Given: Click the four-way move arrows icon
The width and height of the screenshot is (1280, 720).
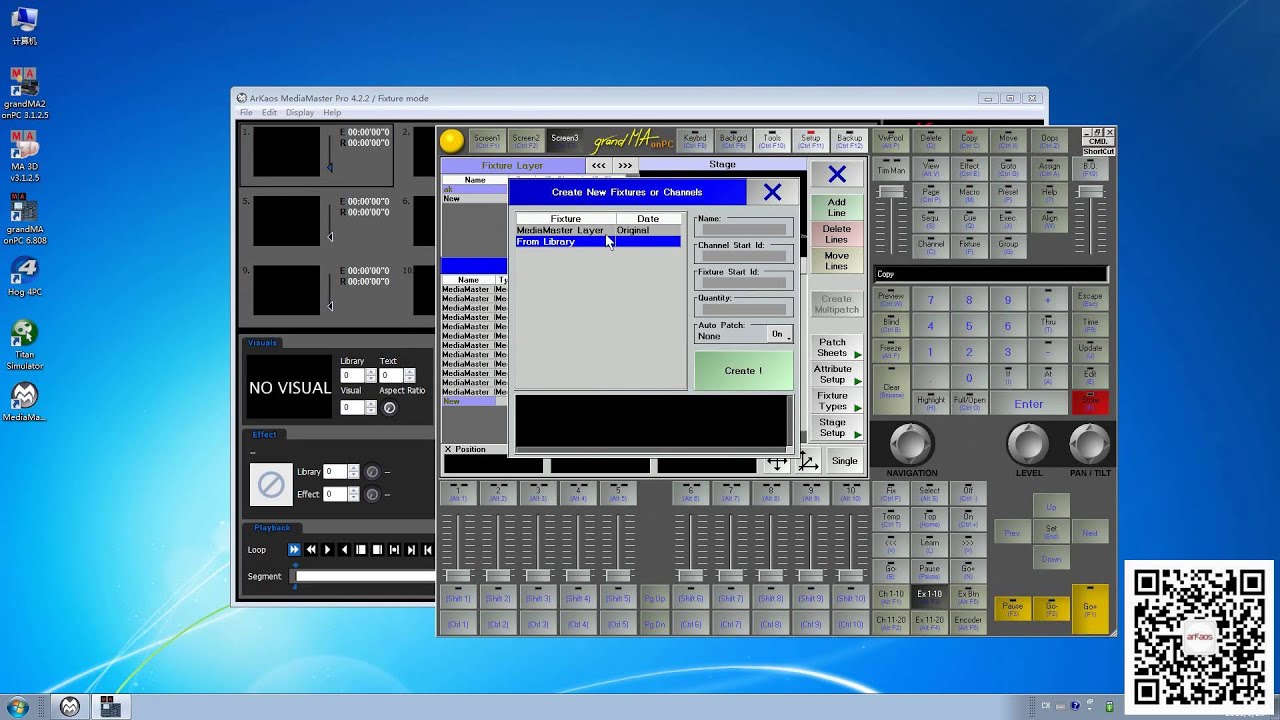Looking at the screenshot, I should pos(777,463).
